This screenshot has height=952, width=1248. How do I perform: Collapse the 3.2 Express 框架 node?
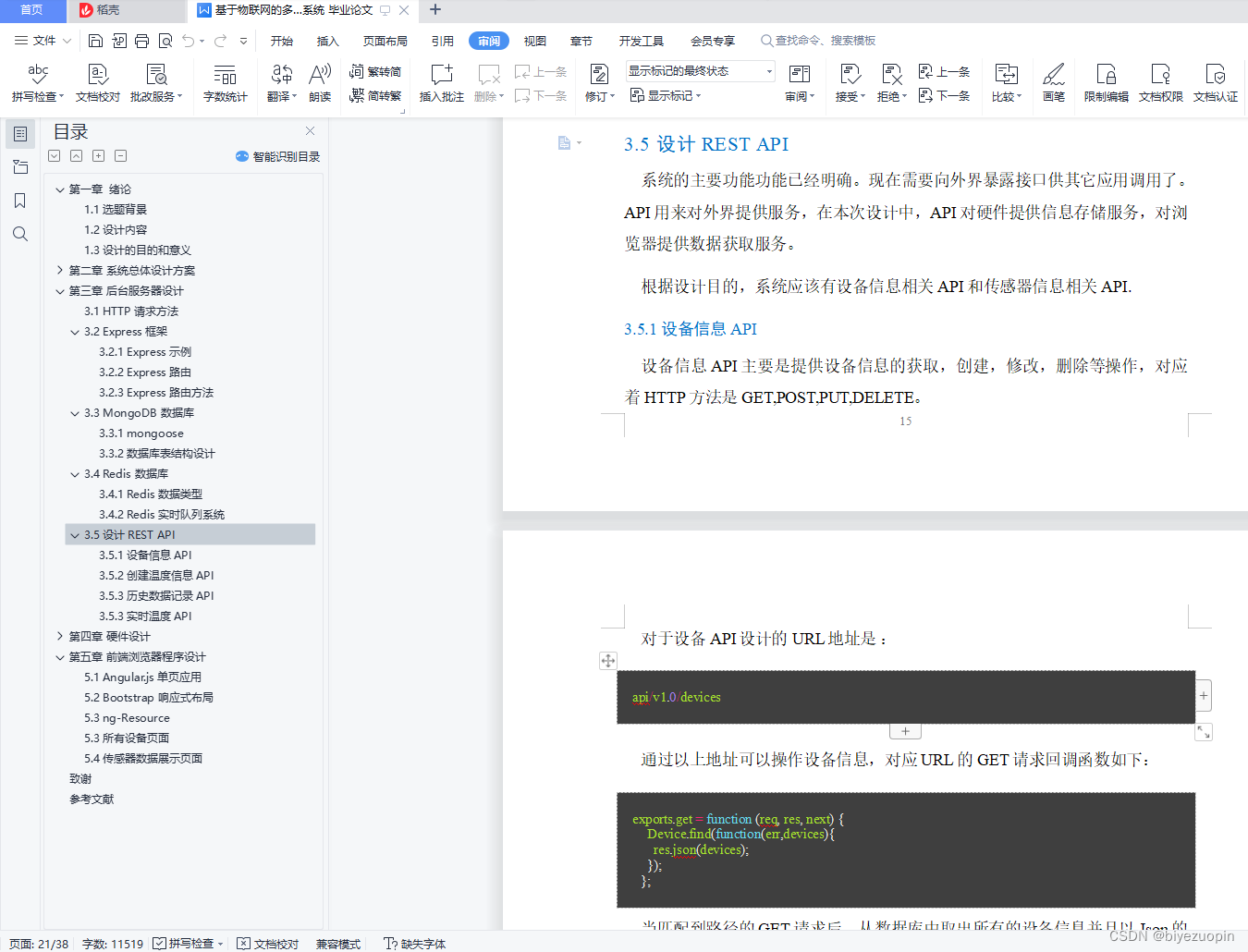75,332
